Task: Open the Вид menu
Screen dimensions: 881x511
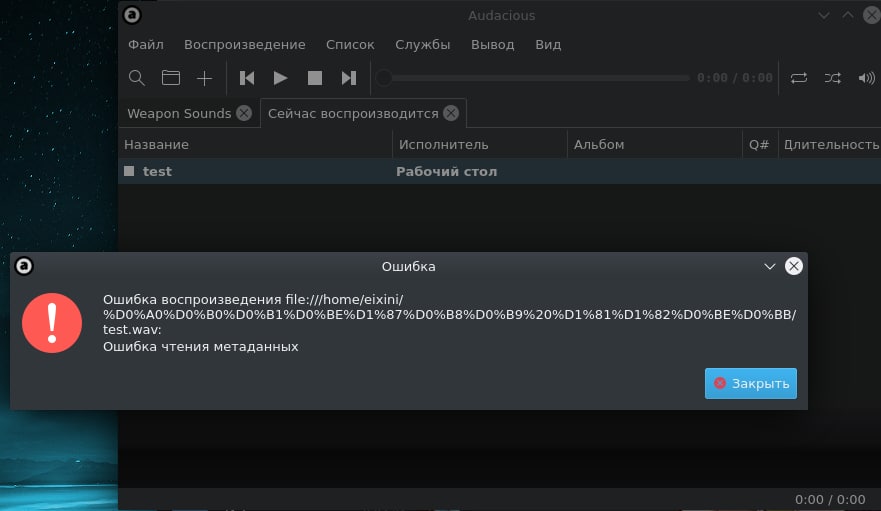Action: [548, 44]
